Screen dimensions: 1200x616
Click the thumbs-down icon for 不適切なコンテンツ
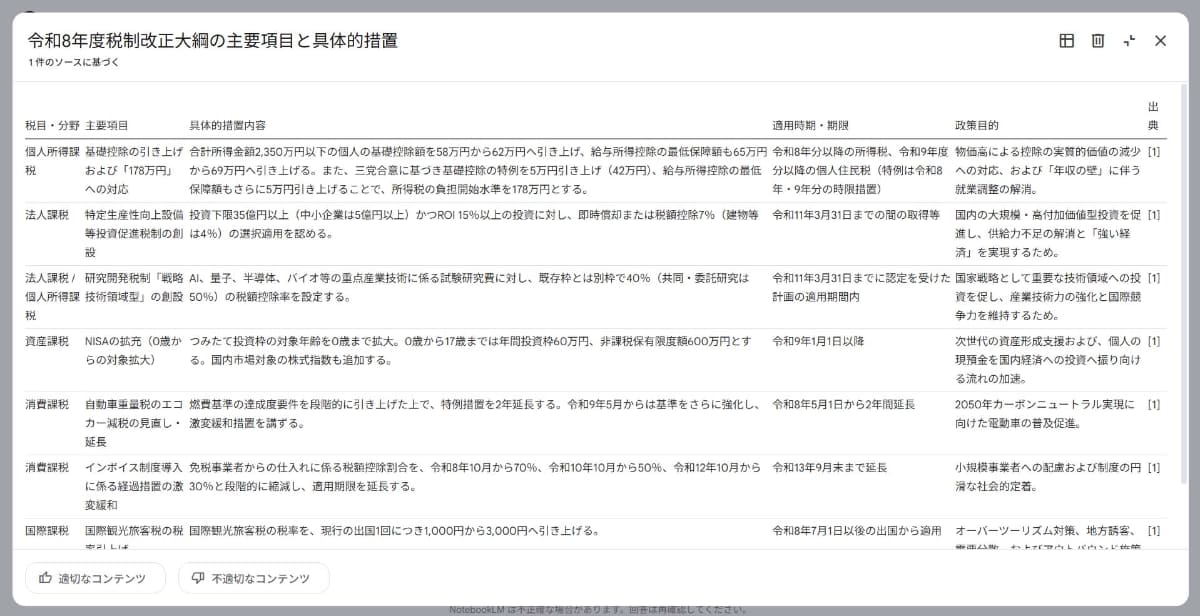coord(198,578)
